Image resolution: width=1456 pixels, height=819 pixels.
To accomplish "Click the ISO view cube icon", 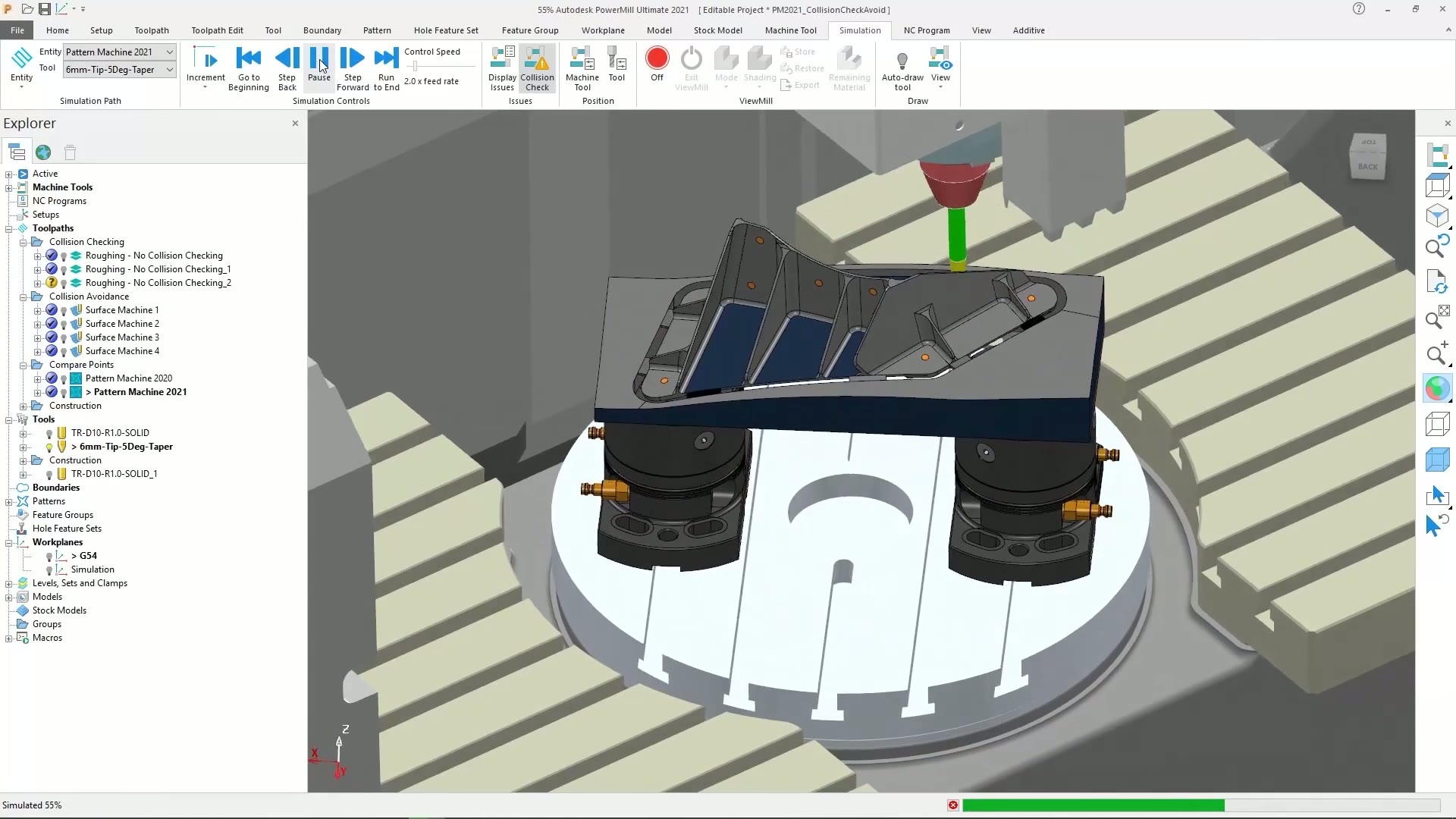I will (1437, 216).
